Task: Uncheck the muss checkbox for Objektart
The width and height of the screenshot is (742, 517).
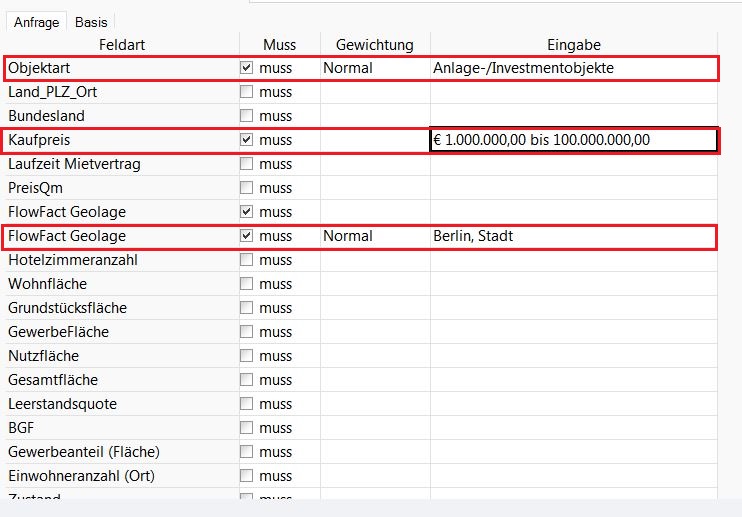Action: 247,68
